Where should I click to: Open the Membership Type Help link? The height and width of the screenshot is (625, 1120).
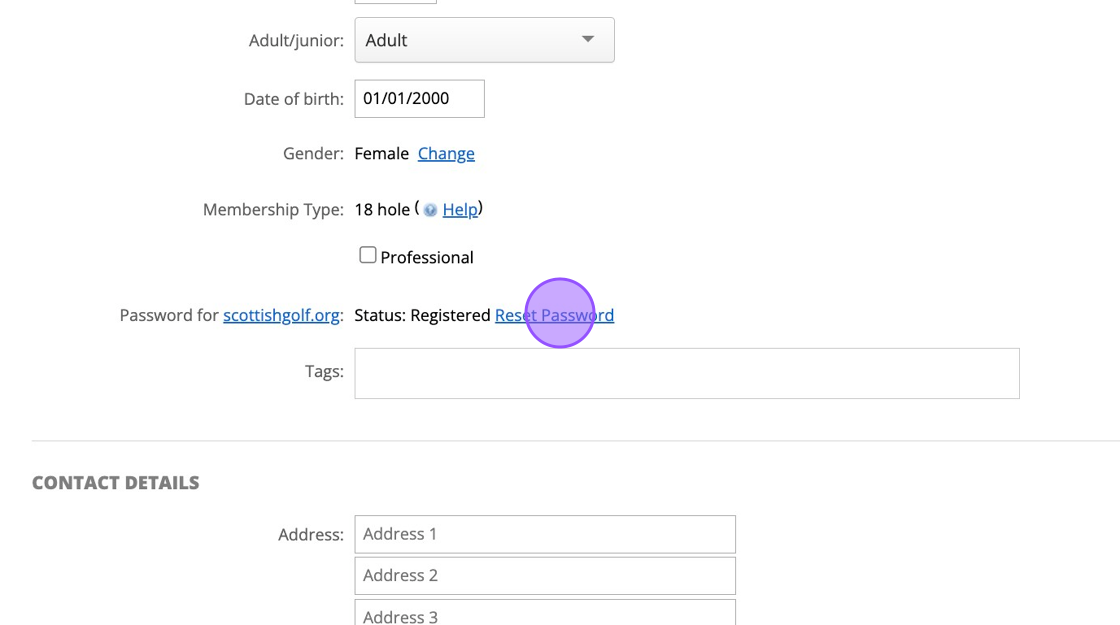click(460, 209)
